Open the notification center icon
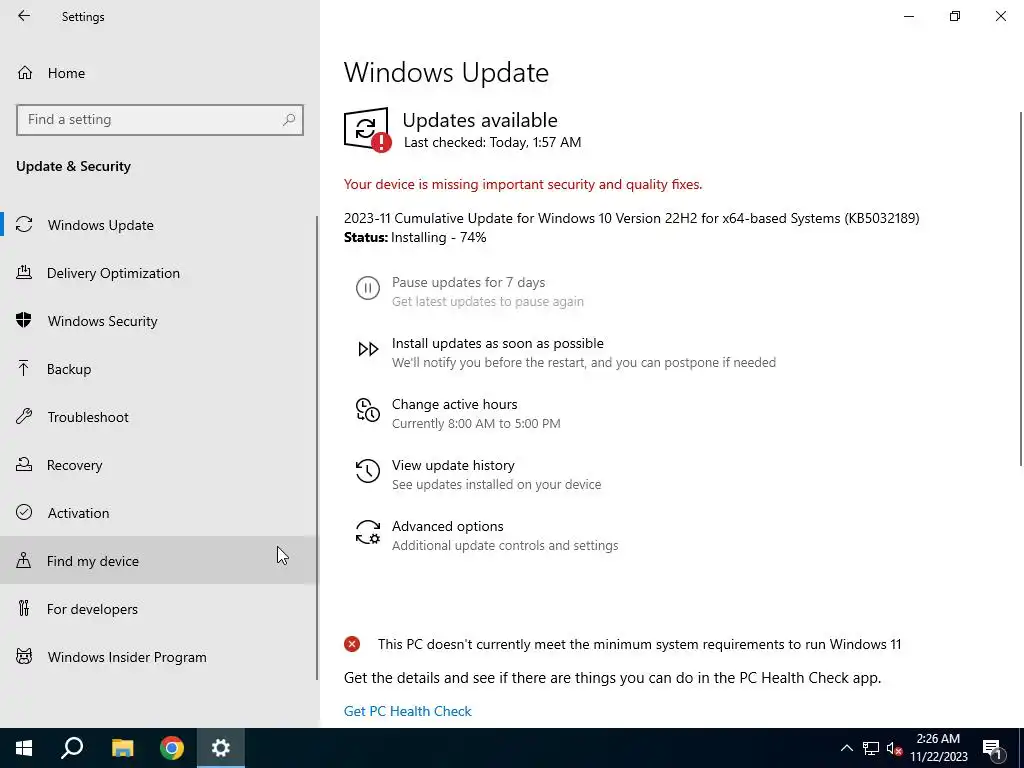Viewport: 1024px width, 768px height. (x=993, y=750)
